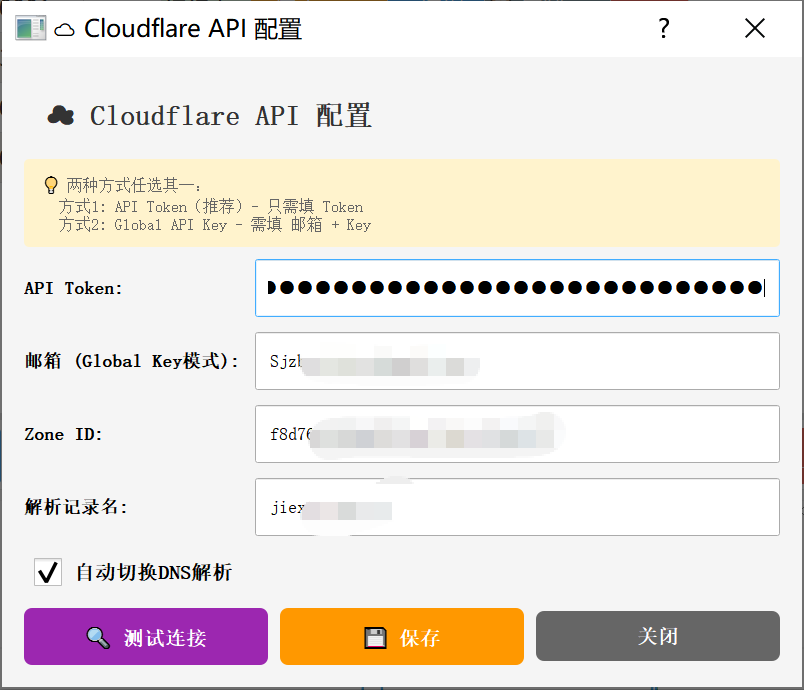
Task: Click the large 'Cloudflare API 配置' heading
Action: 231,116
